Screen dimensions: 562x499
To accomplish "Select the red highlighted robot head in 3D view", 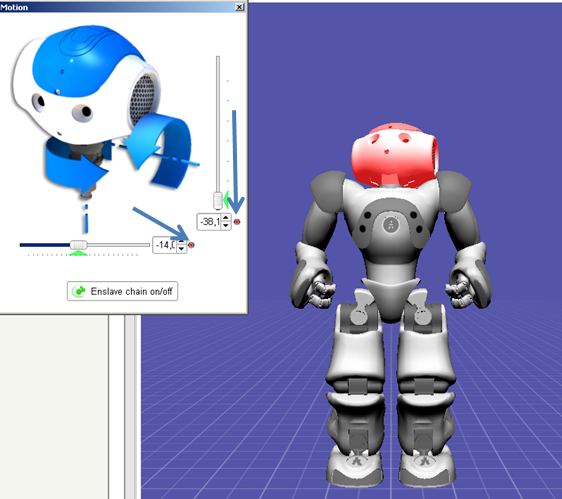I will pyautogui.click(x=394, y=156).
